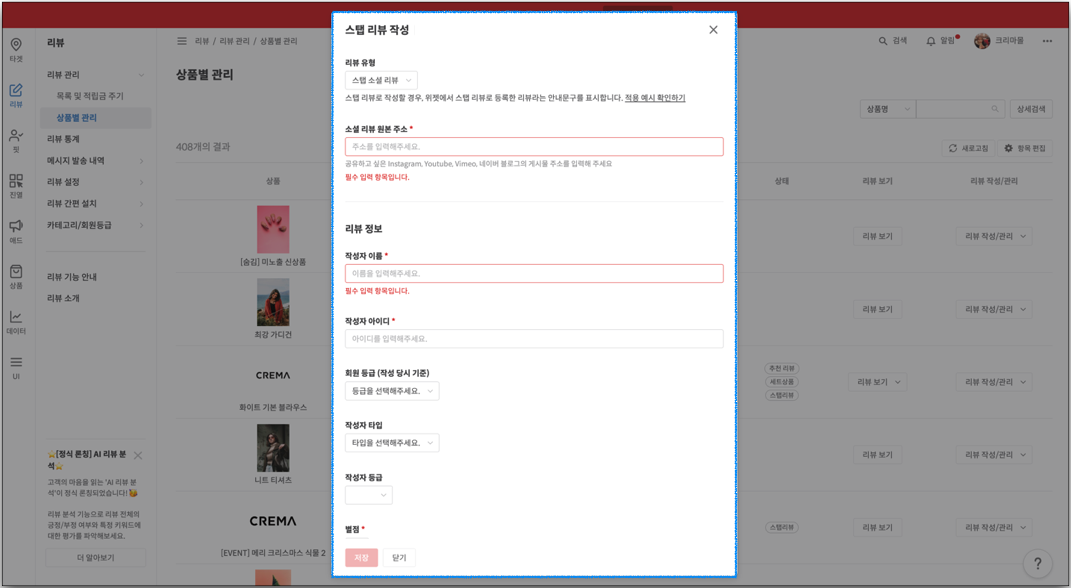Screen dimensions: 1071x588
Task: Save the staff review with 저장
Action: tap(362, 557)
